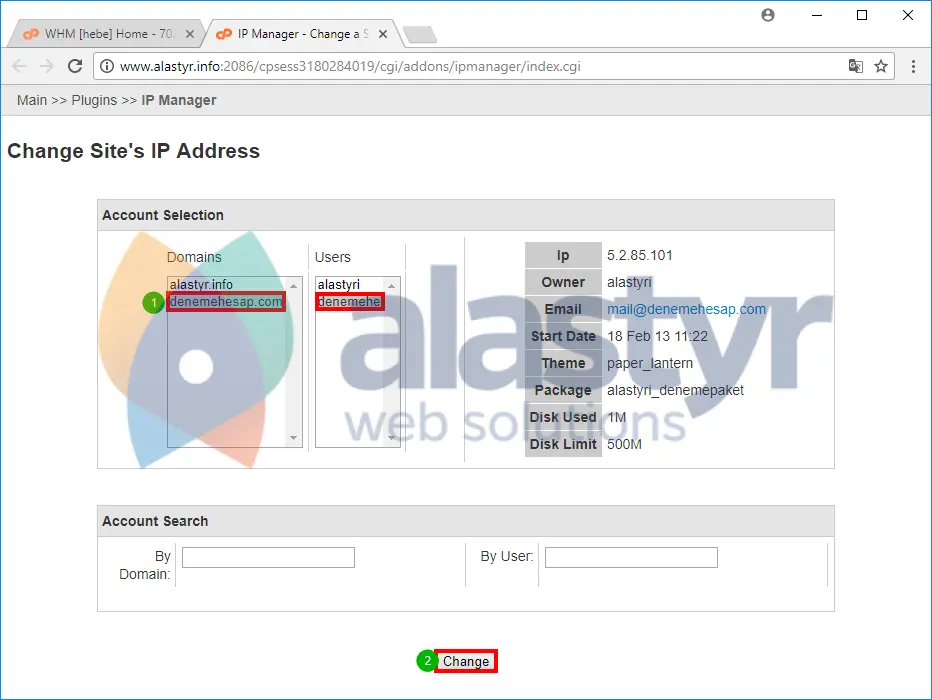932x700 pixels.
Task: Click the Back navigation arrow
Action: click(x=19, y=66)
